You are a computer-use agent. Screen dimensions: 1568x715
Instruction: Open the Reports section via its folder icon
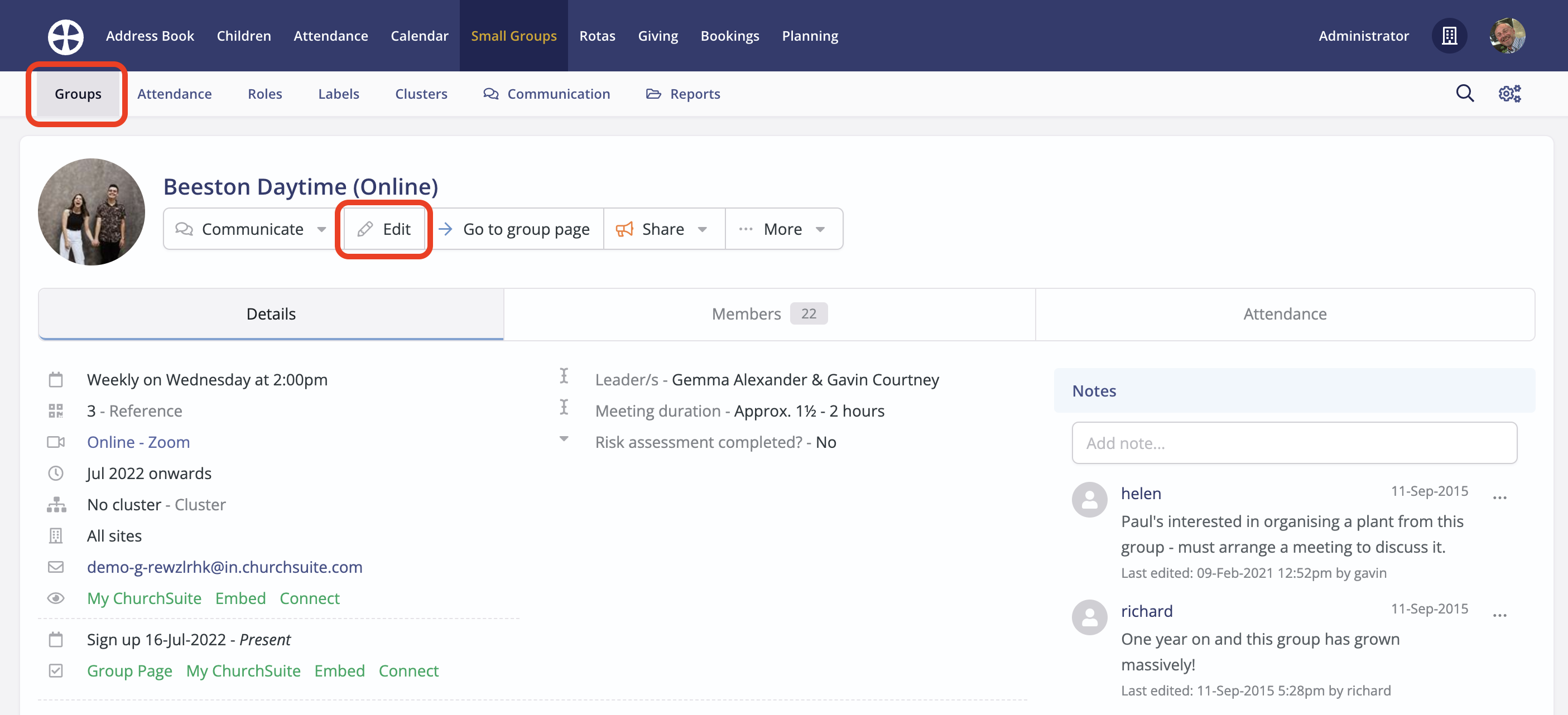(x=653, y=93)
